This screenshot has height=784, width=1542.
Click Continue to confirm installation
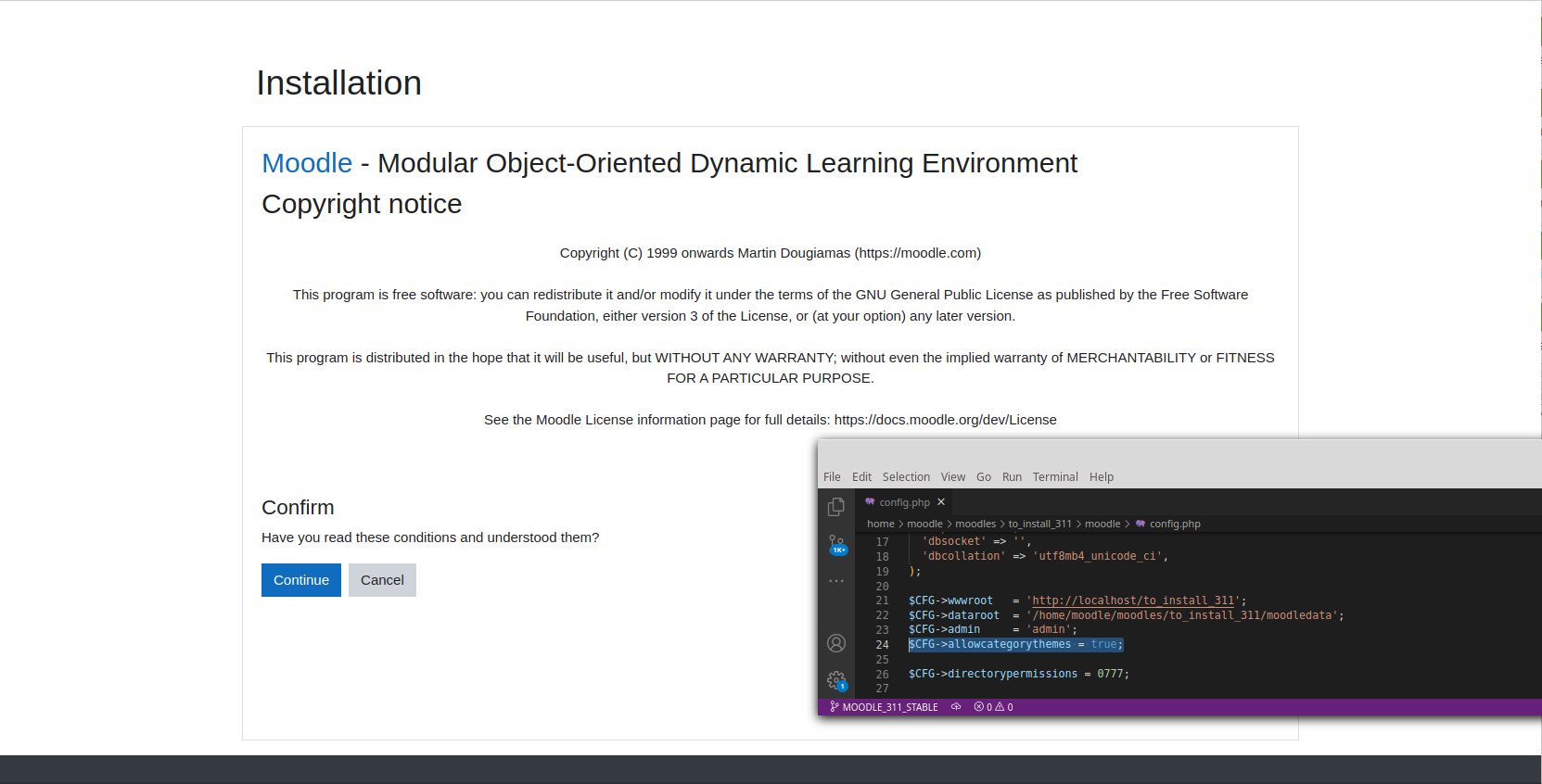click(x=301, y=580)
